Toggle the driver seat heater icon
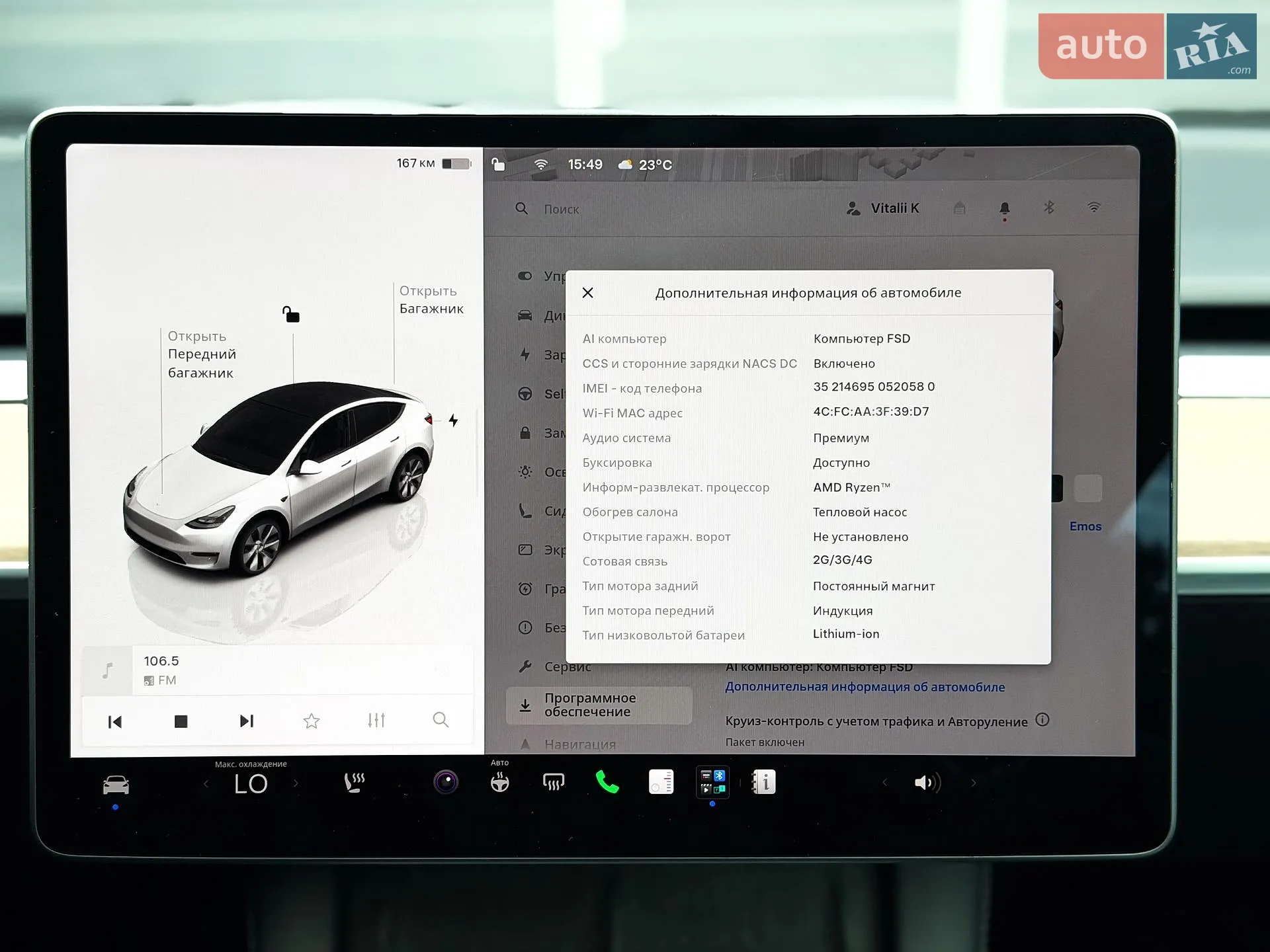The image size is (1270, 952). click(355, 783)
